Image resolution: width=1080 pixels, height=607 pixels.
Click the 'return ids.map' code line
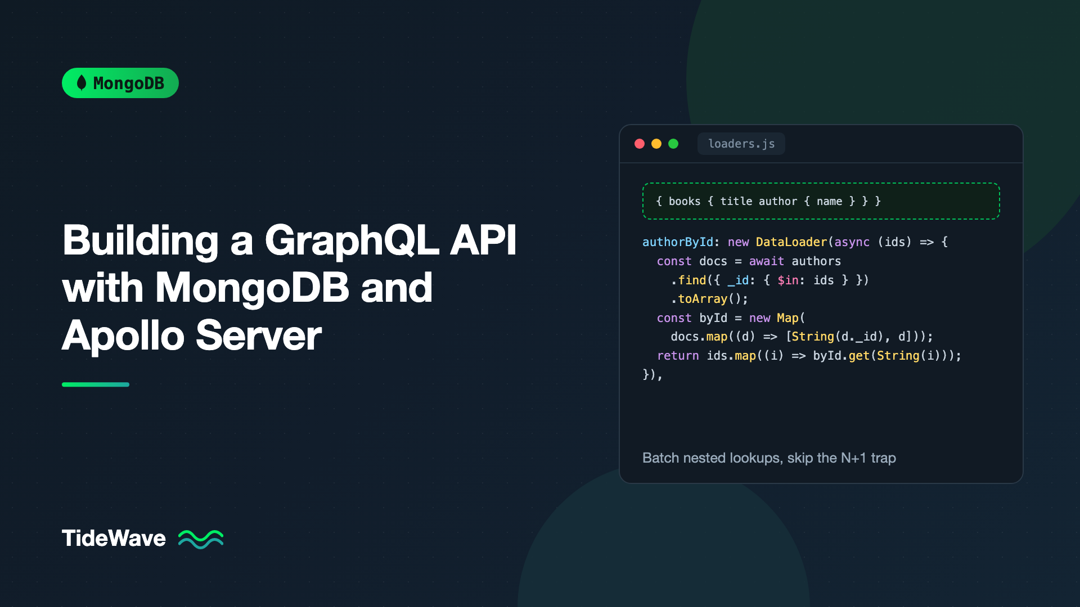coord(809,356)
